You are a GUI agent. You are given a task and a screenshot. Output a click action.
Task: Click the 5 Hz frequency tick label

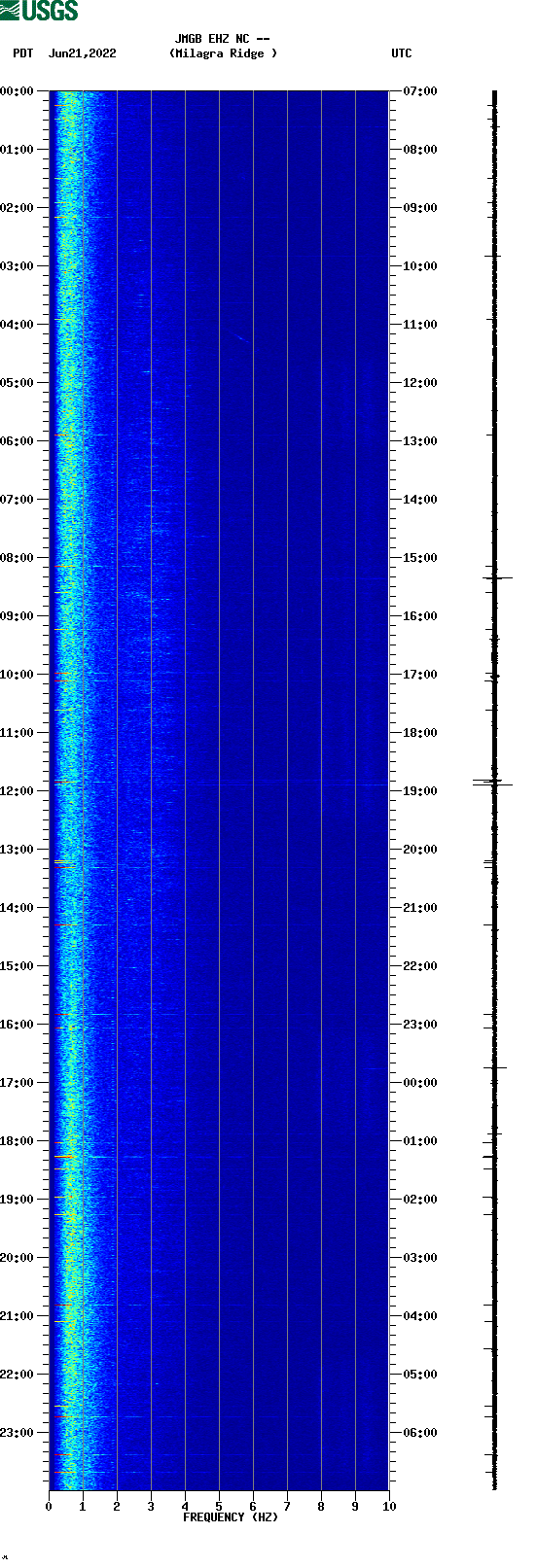[x=219, y=1507]
